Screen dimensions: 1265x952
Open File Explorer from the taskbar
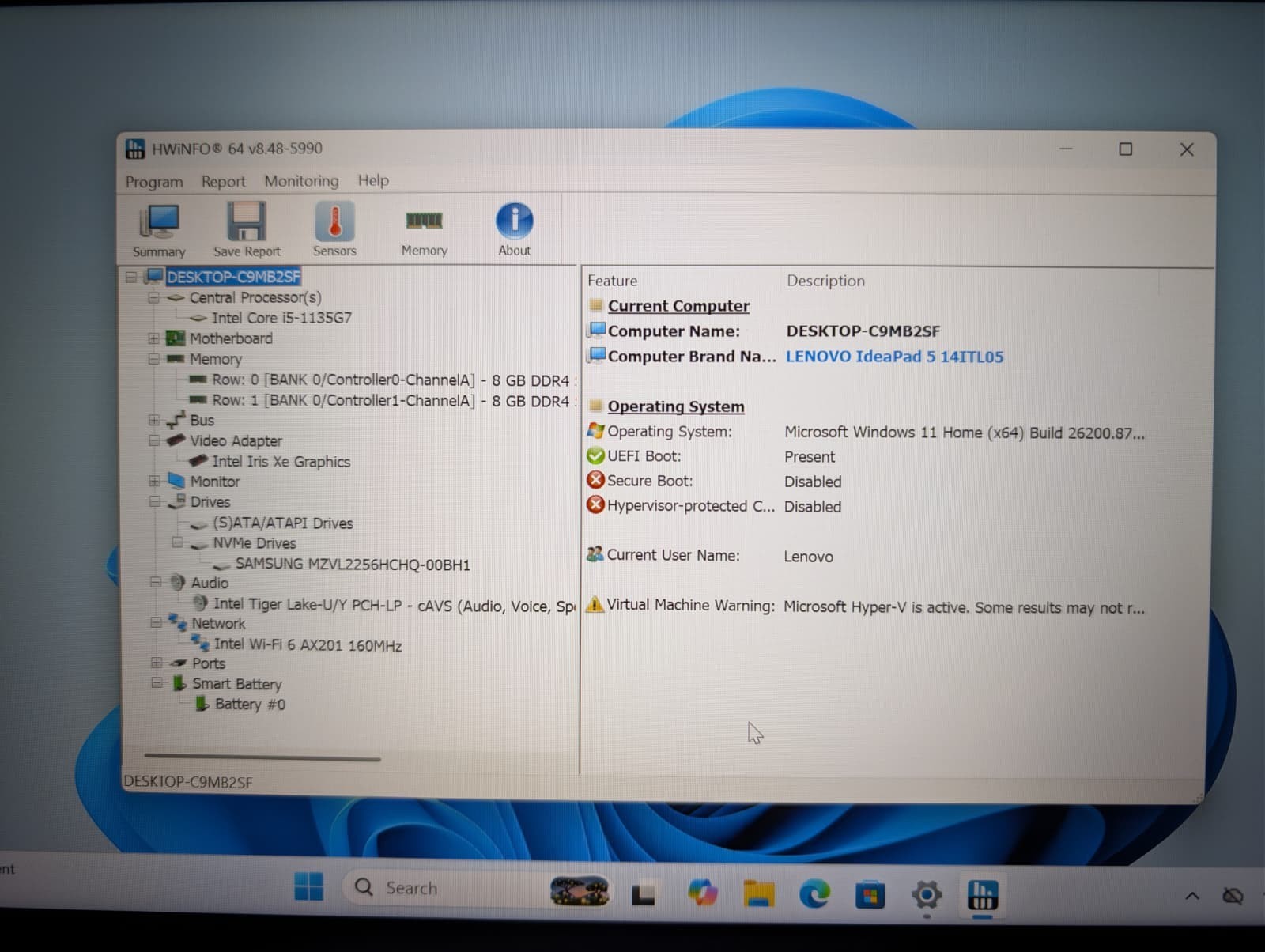[758, 894]
